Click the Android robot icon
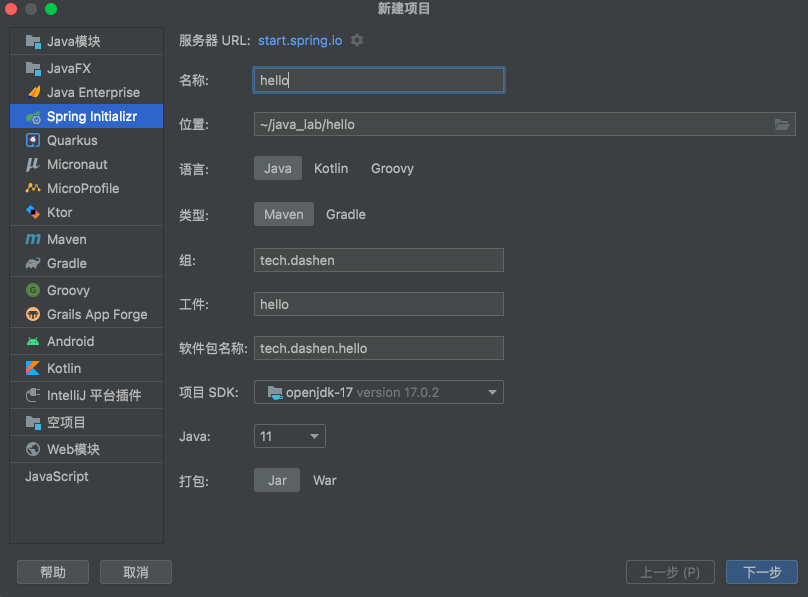 [x=33, y=341]
